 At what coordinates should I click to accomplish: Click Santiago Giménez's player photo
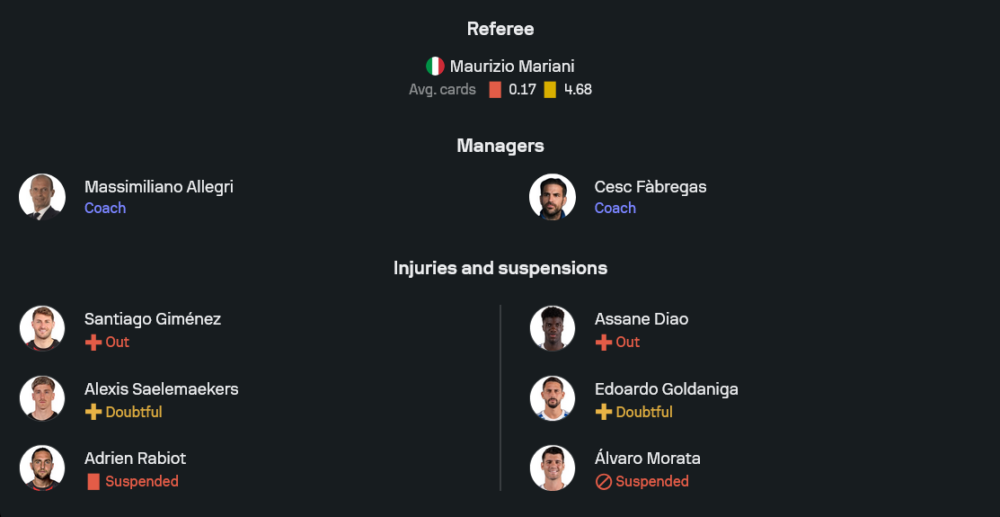coord(42,329)
